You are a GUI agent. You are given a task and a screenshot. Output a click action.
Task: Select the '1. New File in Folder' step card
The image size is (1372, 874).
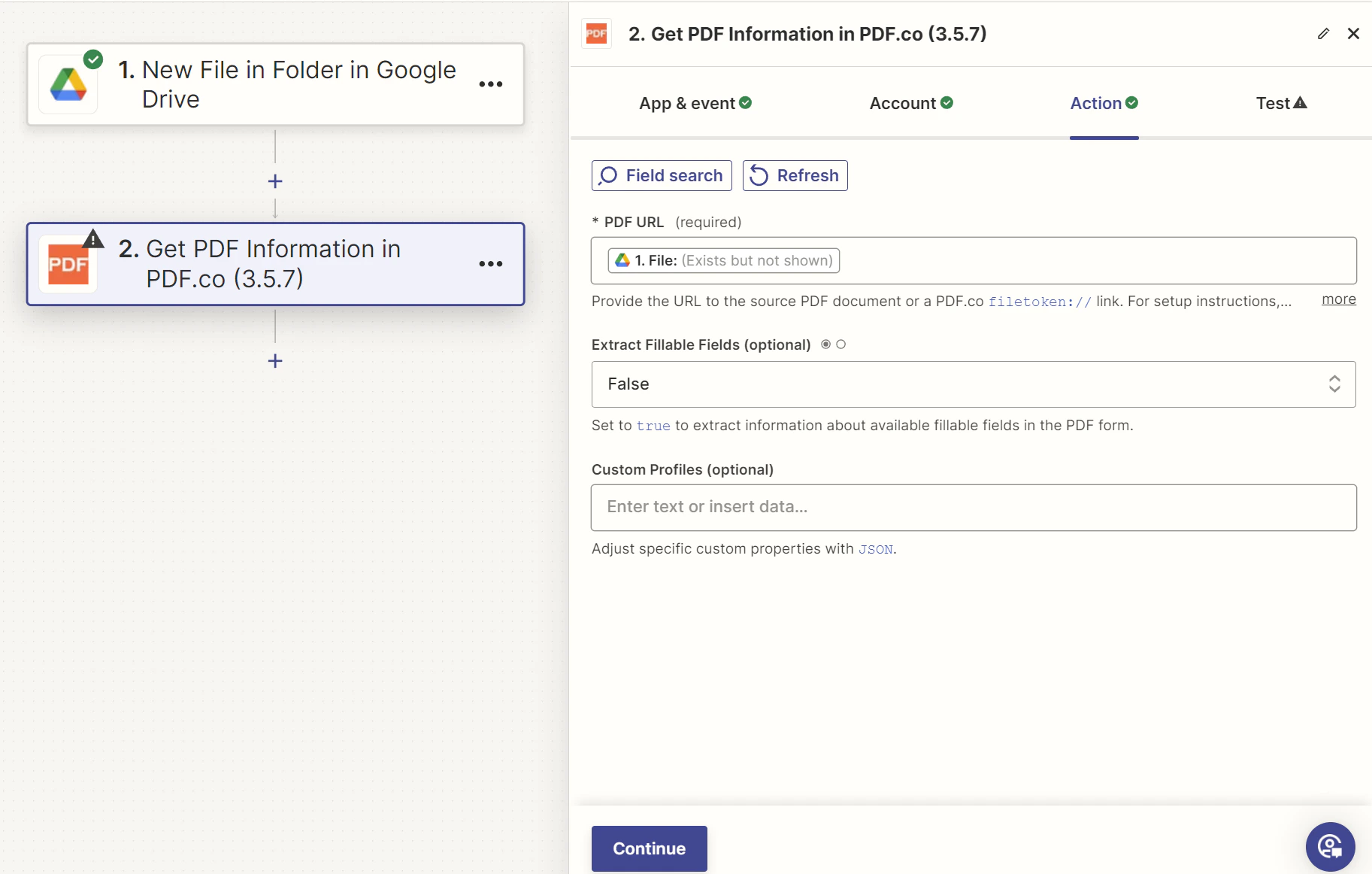275,84
